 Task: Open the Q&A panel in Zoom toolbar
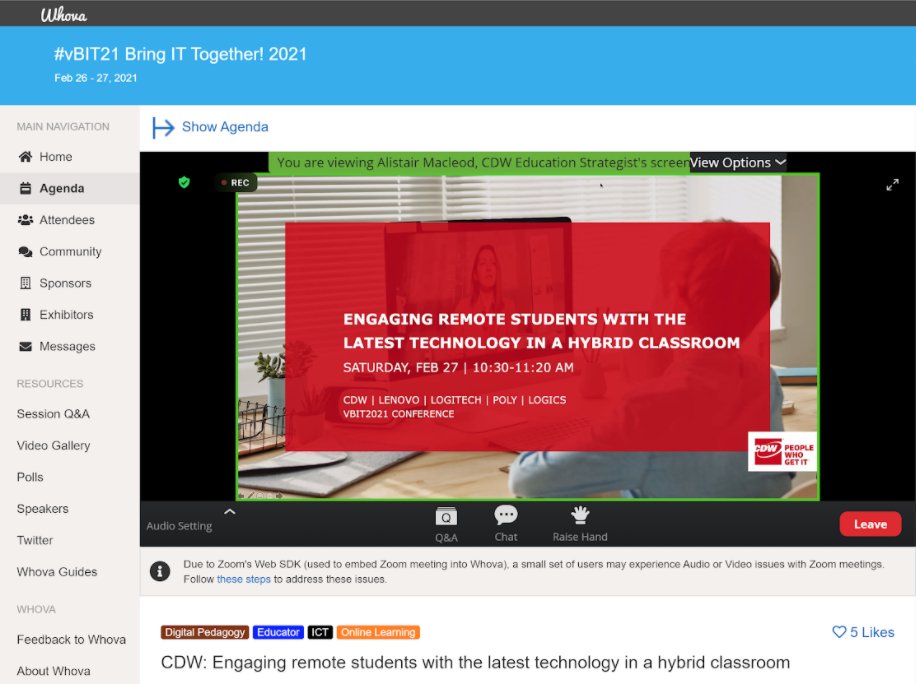coord(446,525)
